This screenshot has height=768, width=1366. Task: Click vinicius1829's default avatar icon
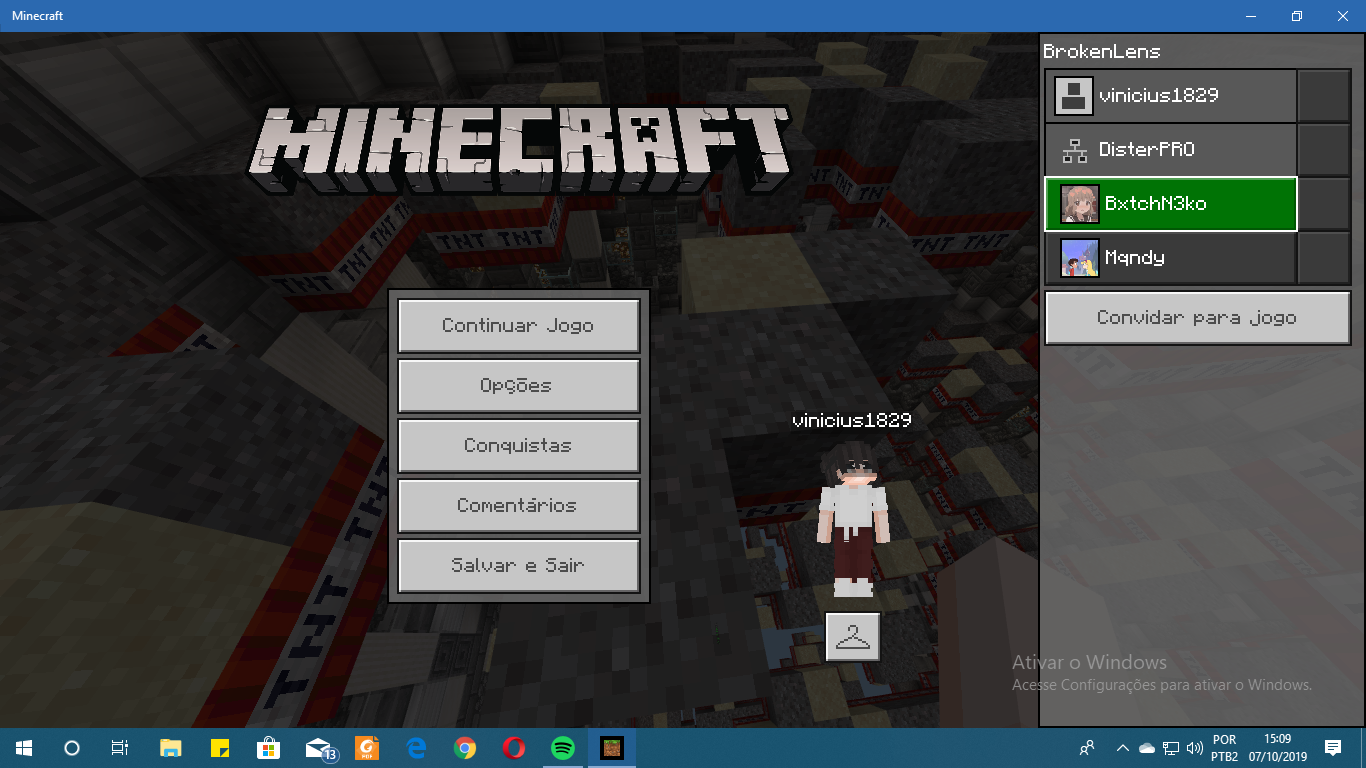(x=1073, y=96)
